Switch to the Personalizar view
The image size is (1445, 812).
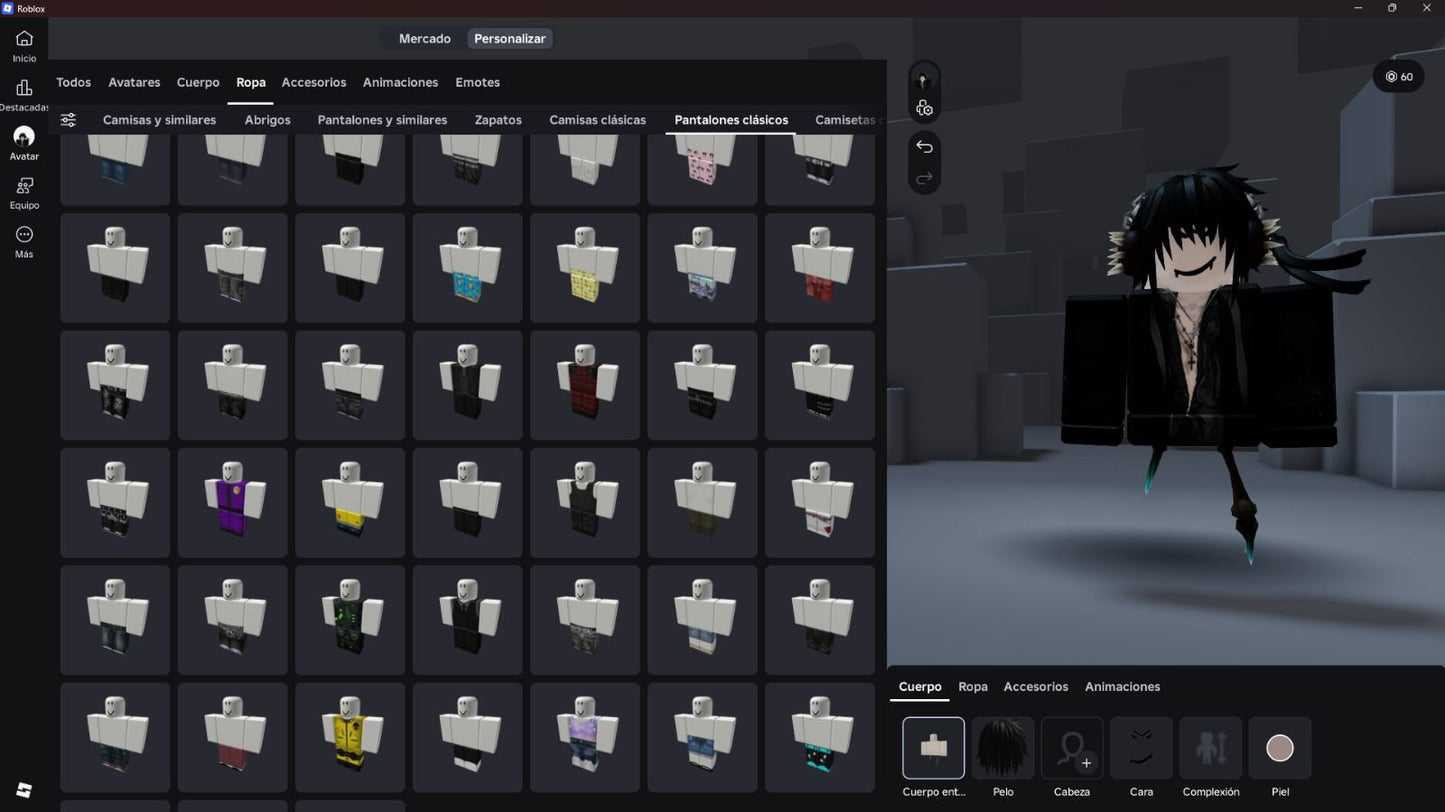[x=510, y=39]
